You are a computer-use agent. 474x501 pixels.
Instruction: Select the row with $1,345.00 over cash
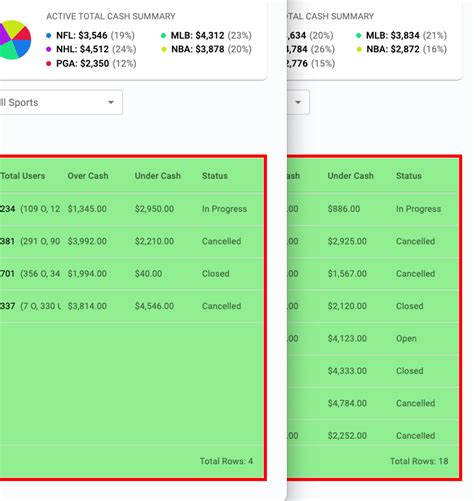(132, 209)
